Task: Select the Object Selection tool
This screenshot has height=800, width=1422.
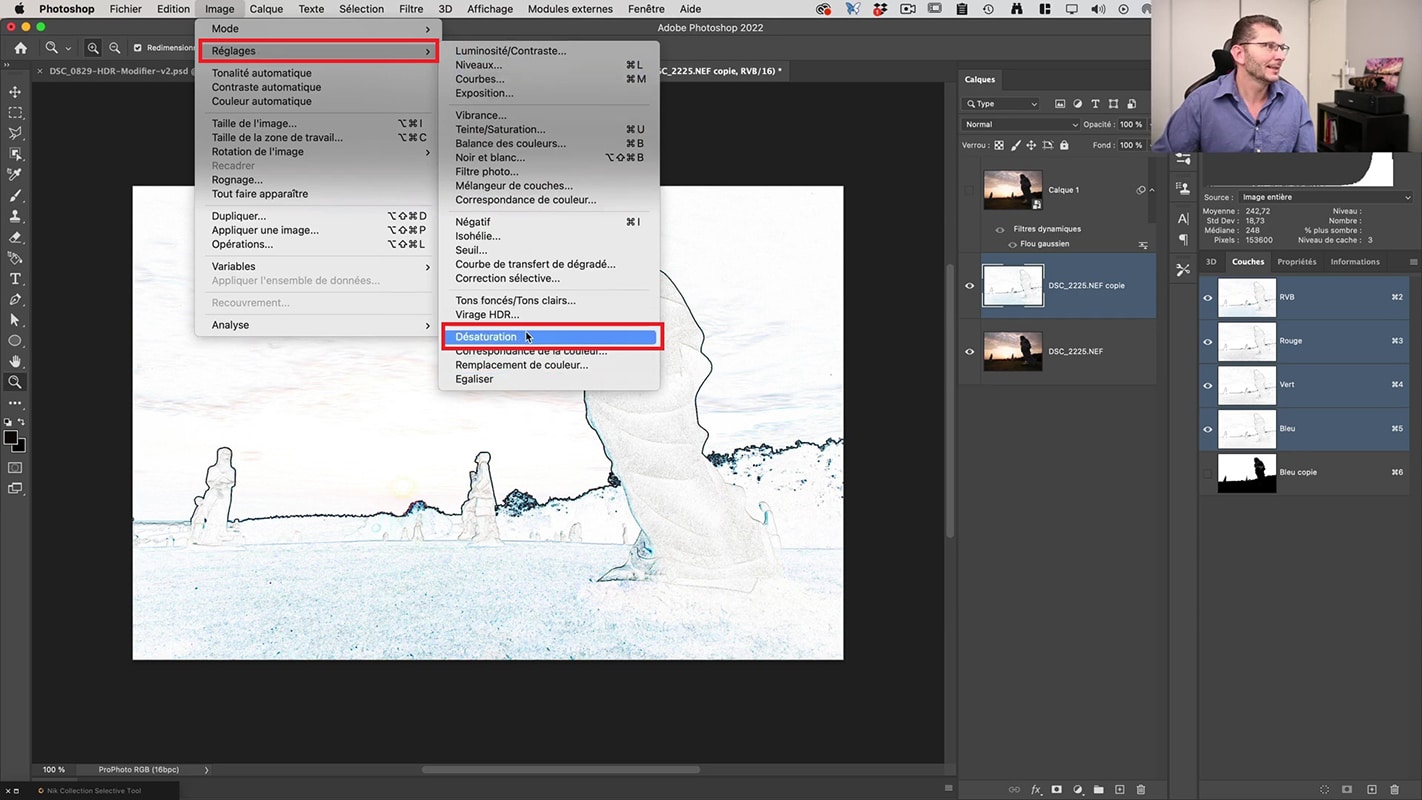Action: click(15, 154)
